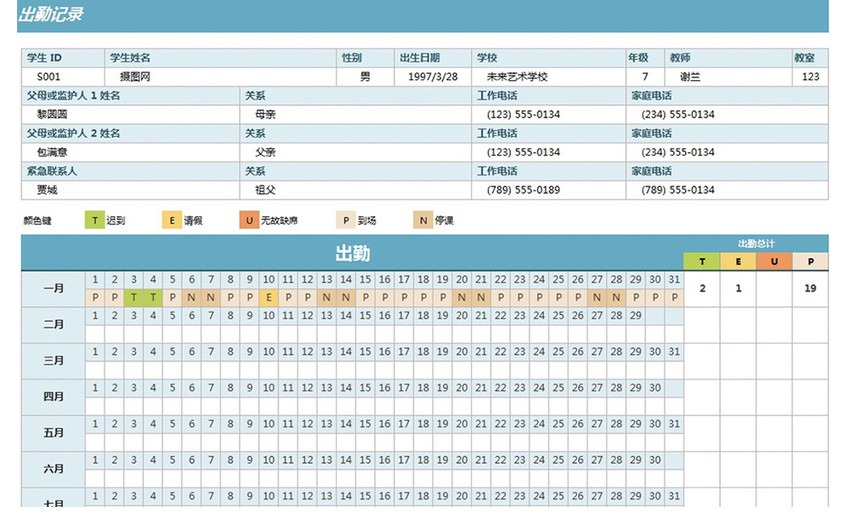Click day 31 in the May row

674,424
